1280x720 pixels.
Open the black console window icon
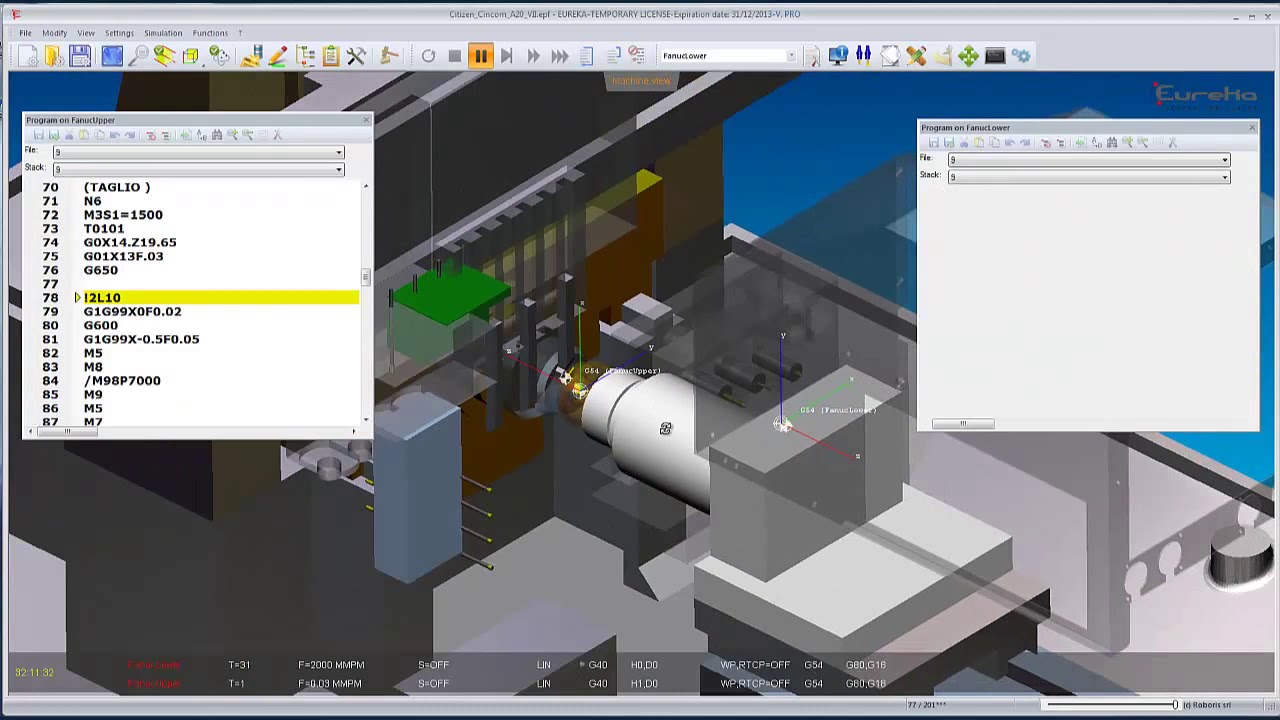click(x=995, y=56)
